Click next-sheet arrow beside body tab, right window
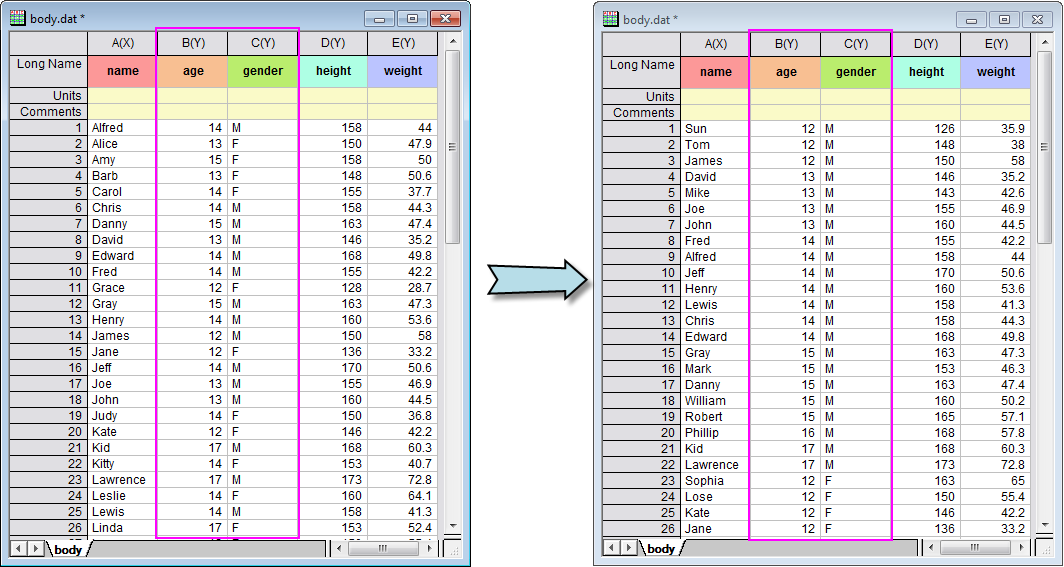 tap(629, 547)
